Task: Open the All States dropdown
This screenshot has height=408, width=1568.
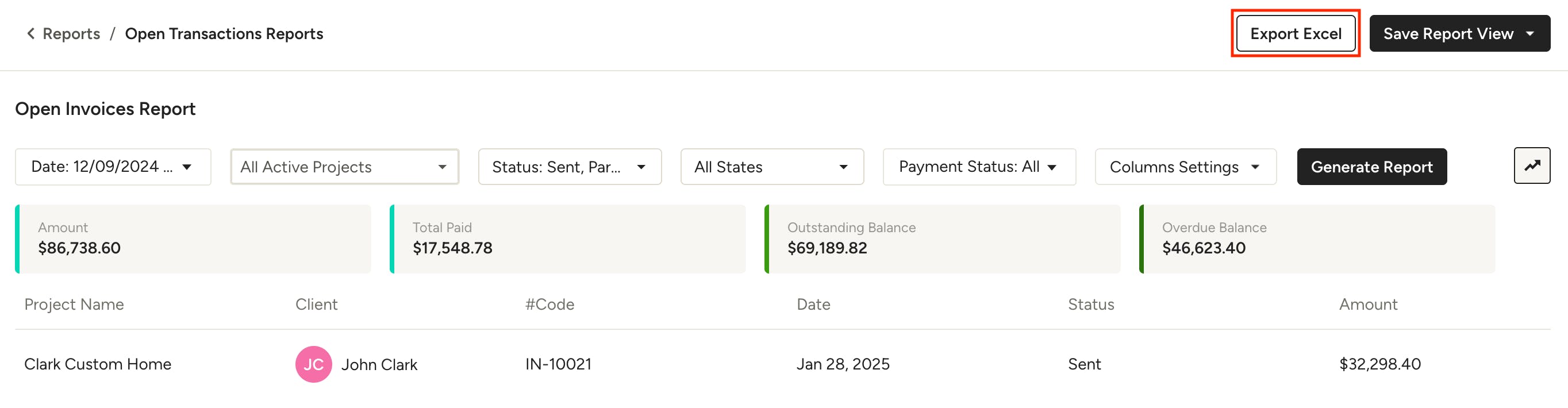Action: tap(771, 167)
